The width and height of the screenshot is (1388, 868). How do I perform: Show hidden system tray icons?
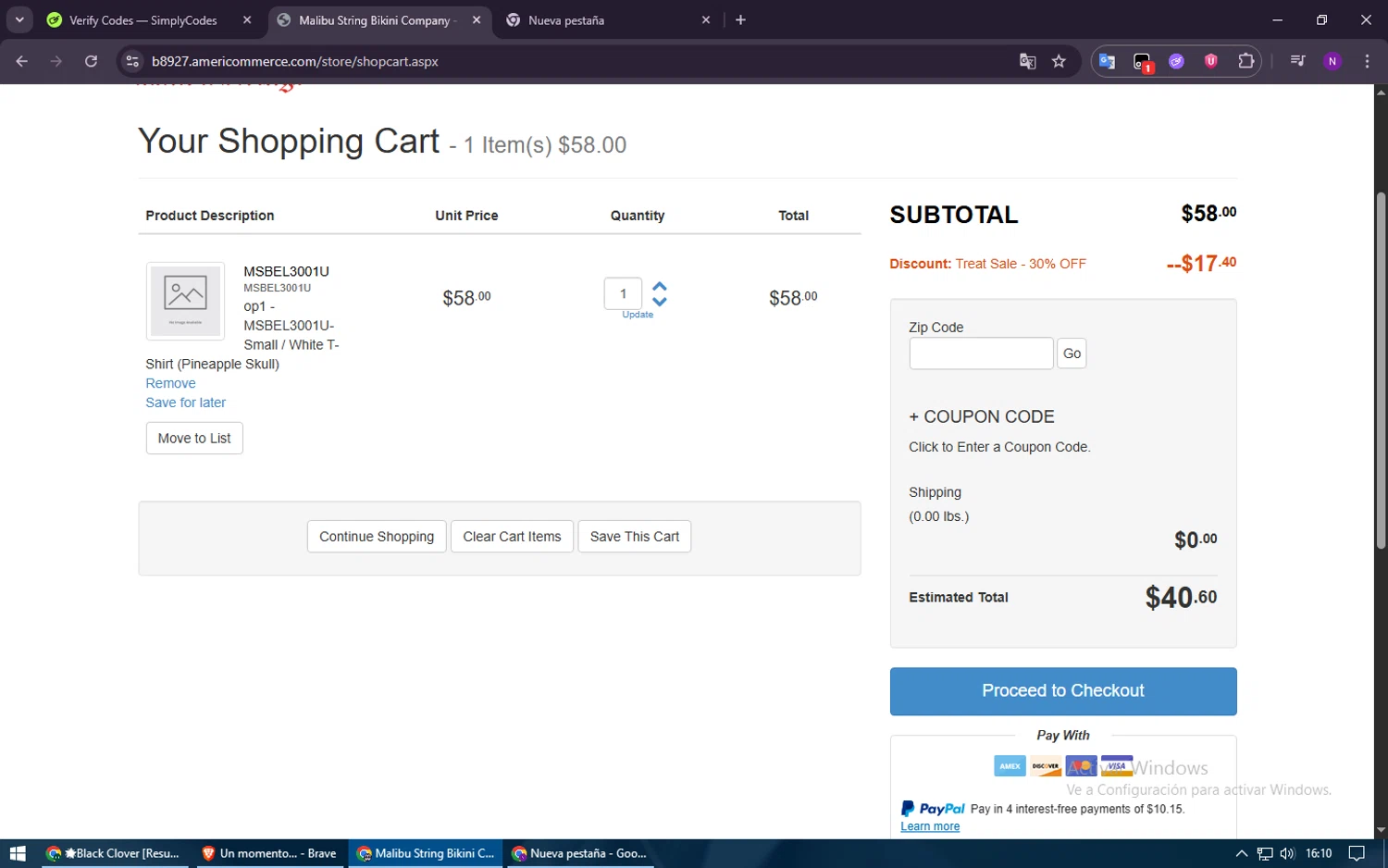point(1241,853)
